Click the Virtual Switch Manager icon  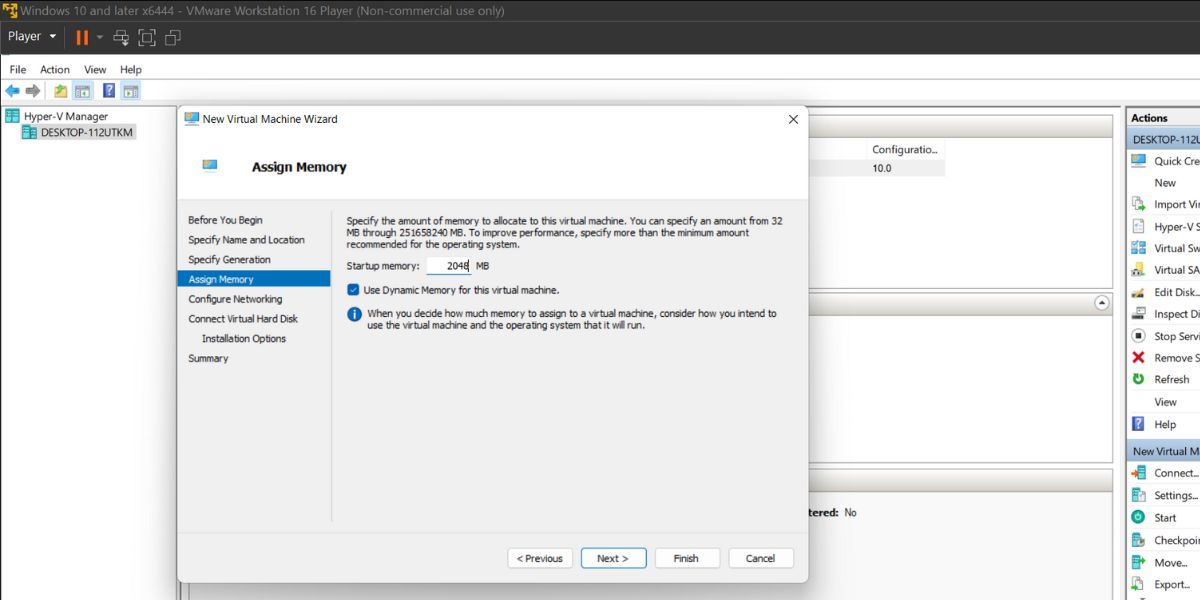[1138, 248]
